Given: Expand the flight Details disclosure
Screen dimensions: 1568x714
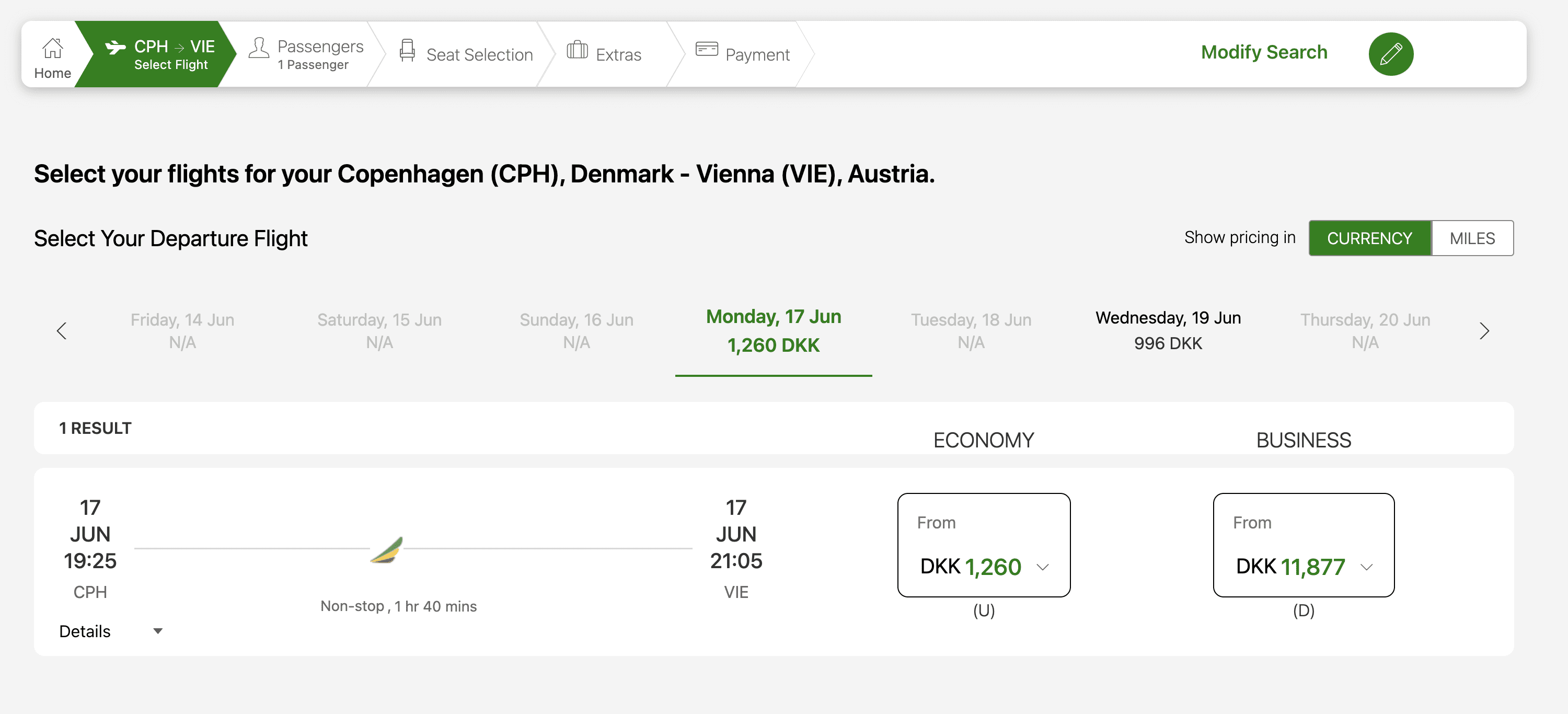Looking at the screenshot, I should (110, 630).
